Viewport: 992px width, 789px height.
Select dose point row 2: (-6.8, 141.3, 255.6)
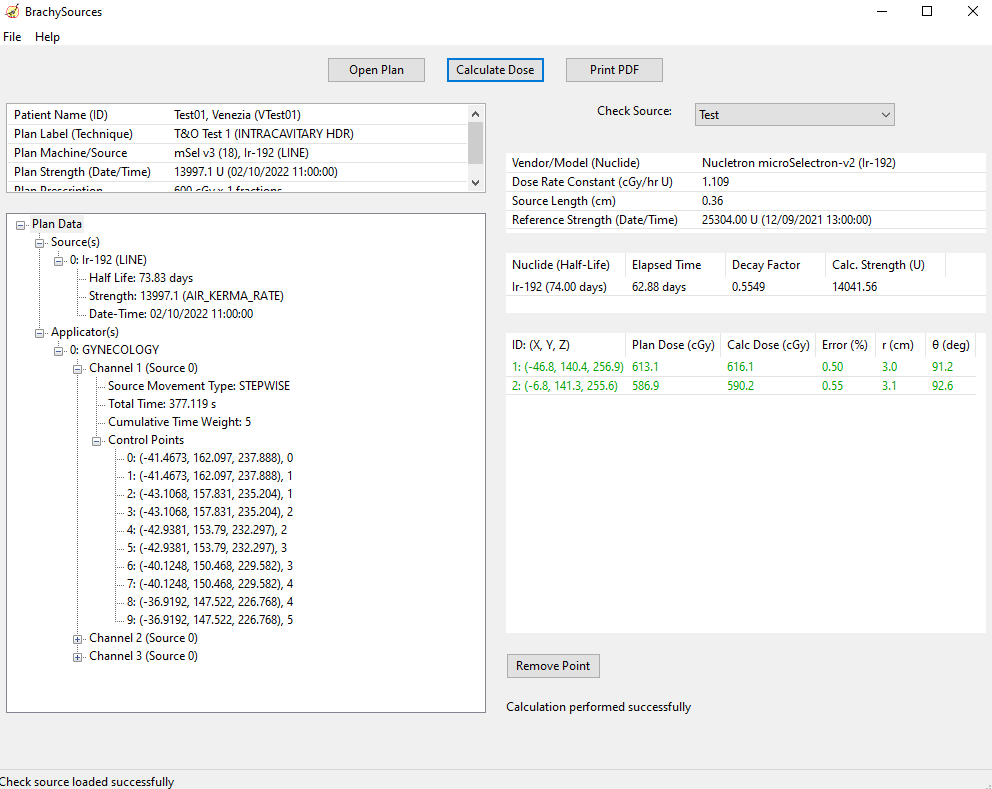(x=740, y=386)
